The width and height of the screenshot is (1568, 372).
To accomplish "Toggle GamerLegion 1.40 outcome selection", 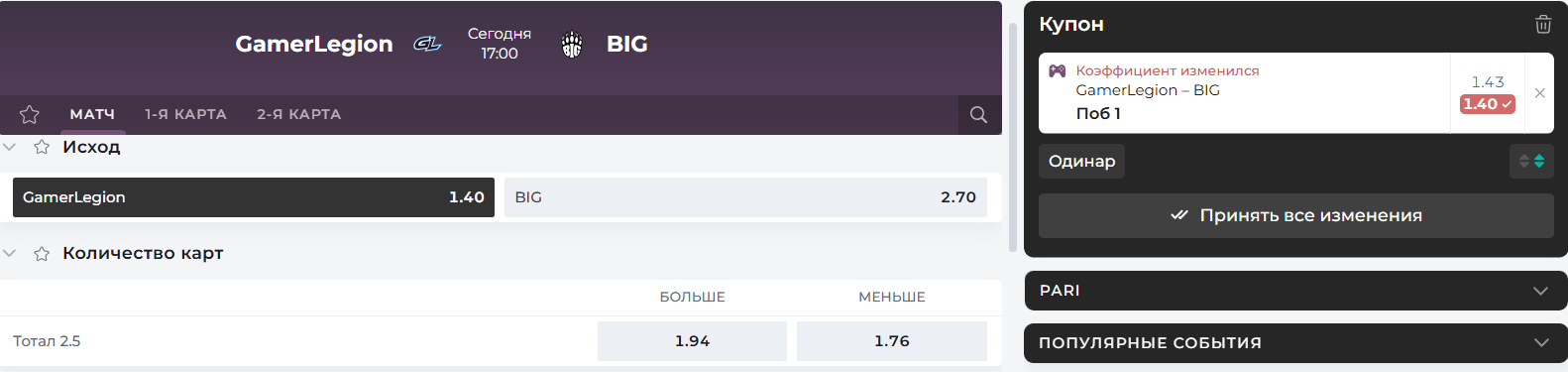I will tap(254, 197).
